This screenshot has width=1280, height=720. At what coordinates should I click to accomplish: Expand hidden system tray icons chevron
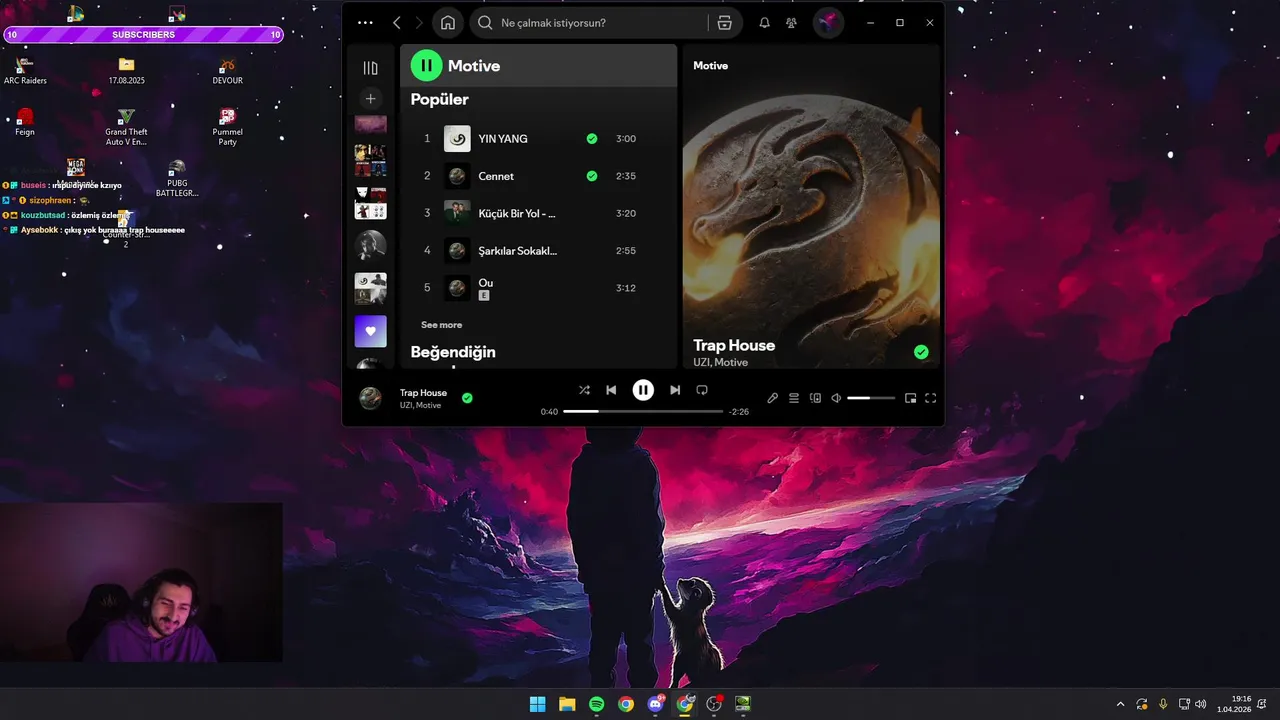click(x=1120, y=704)
